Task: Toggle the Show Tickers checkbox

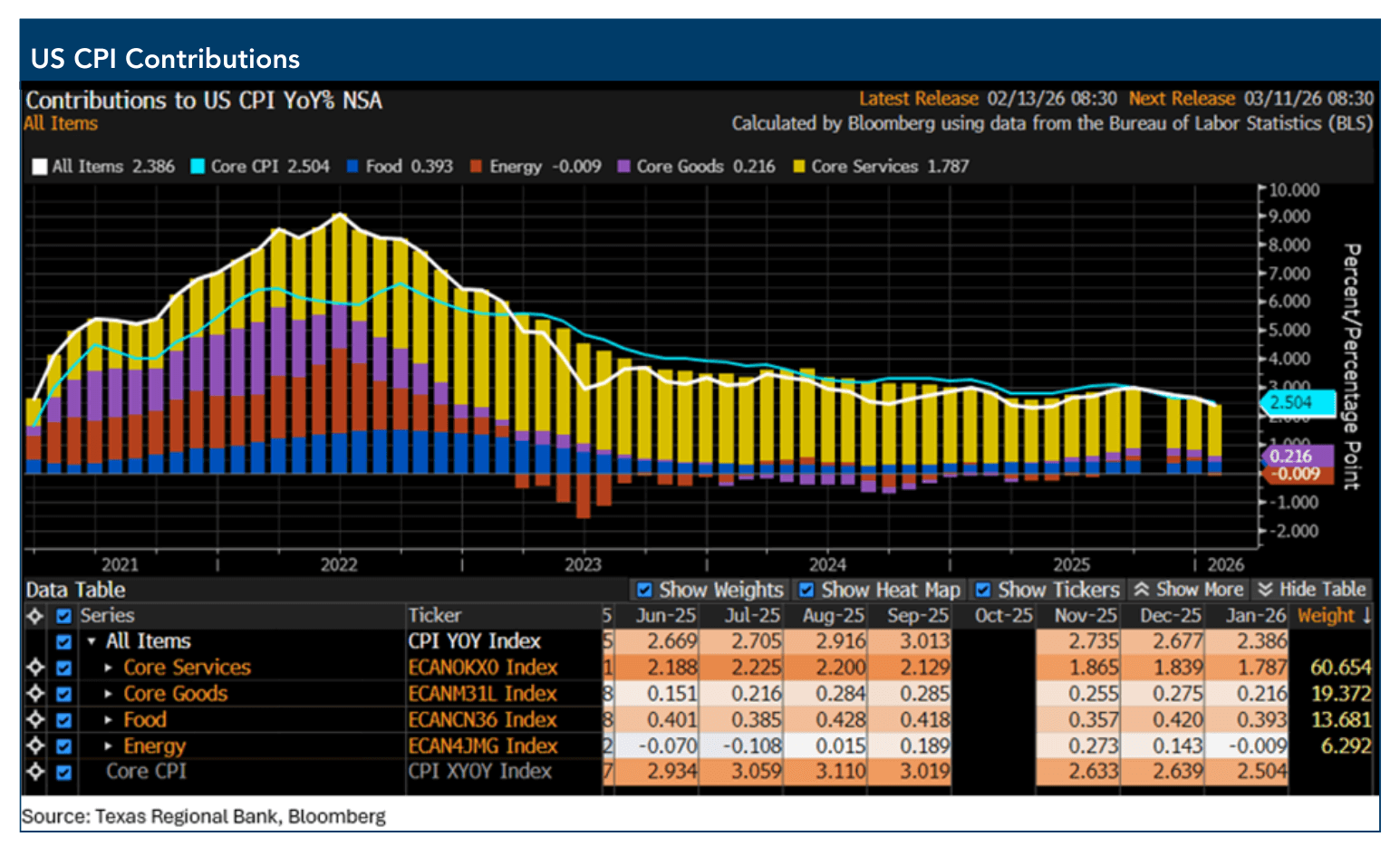Action: pos(982,591)
